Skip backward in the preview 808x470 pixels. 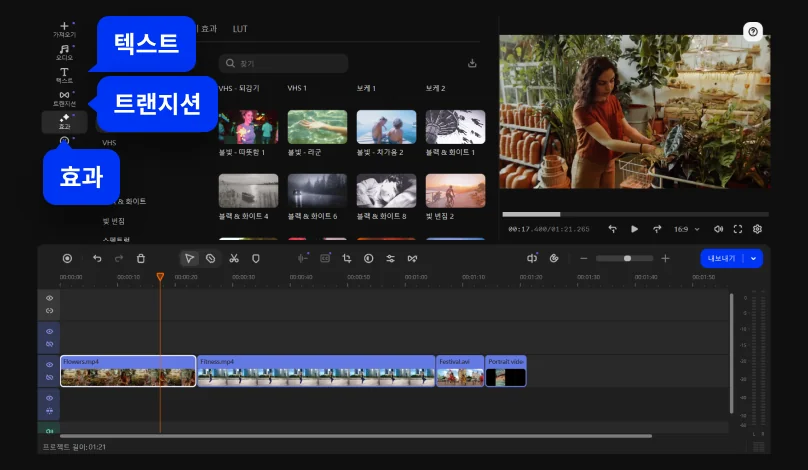(x=612, y=229)
